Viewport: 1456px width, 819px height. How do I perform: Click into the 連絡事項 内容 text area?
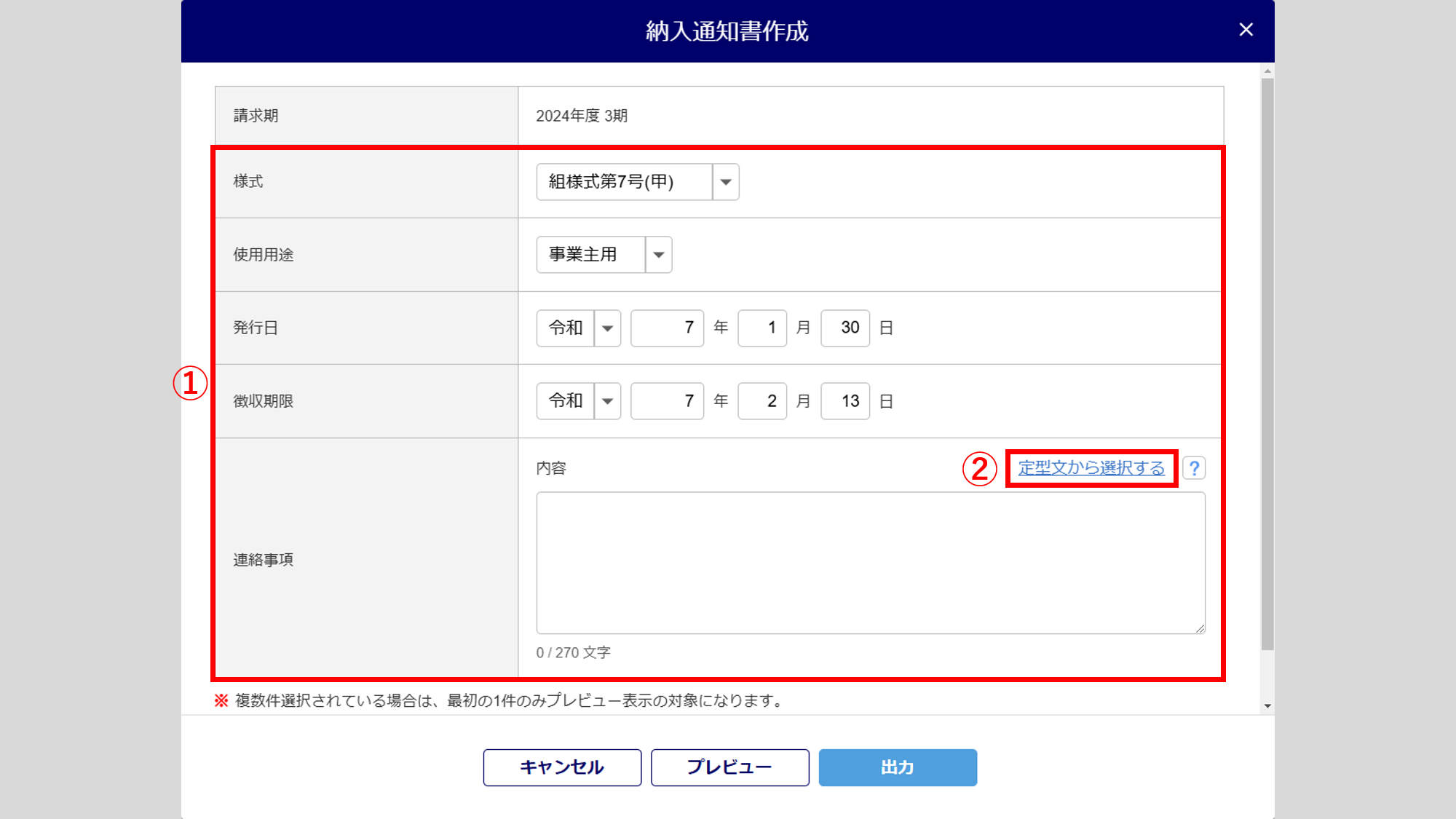tap(870, 562)
